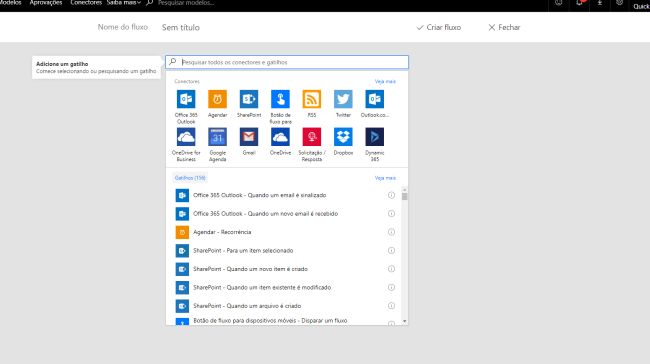
Task: Click the scrollbar down arrow in triggers list
Action: coord(405,321)
